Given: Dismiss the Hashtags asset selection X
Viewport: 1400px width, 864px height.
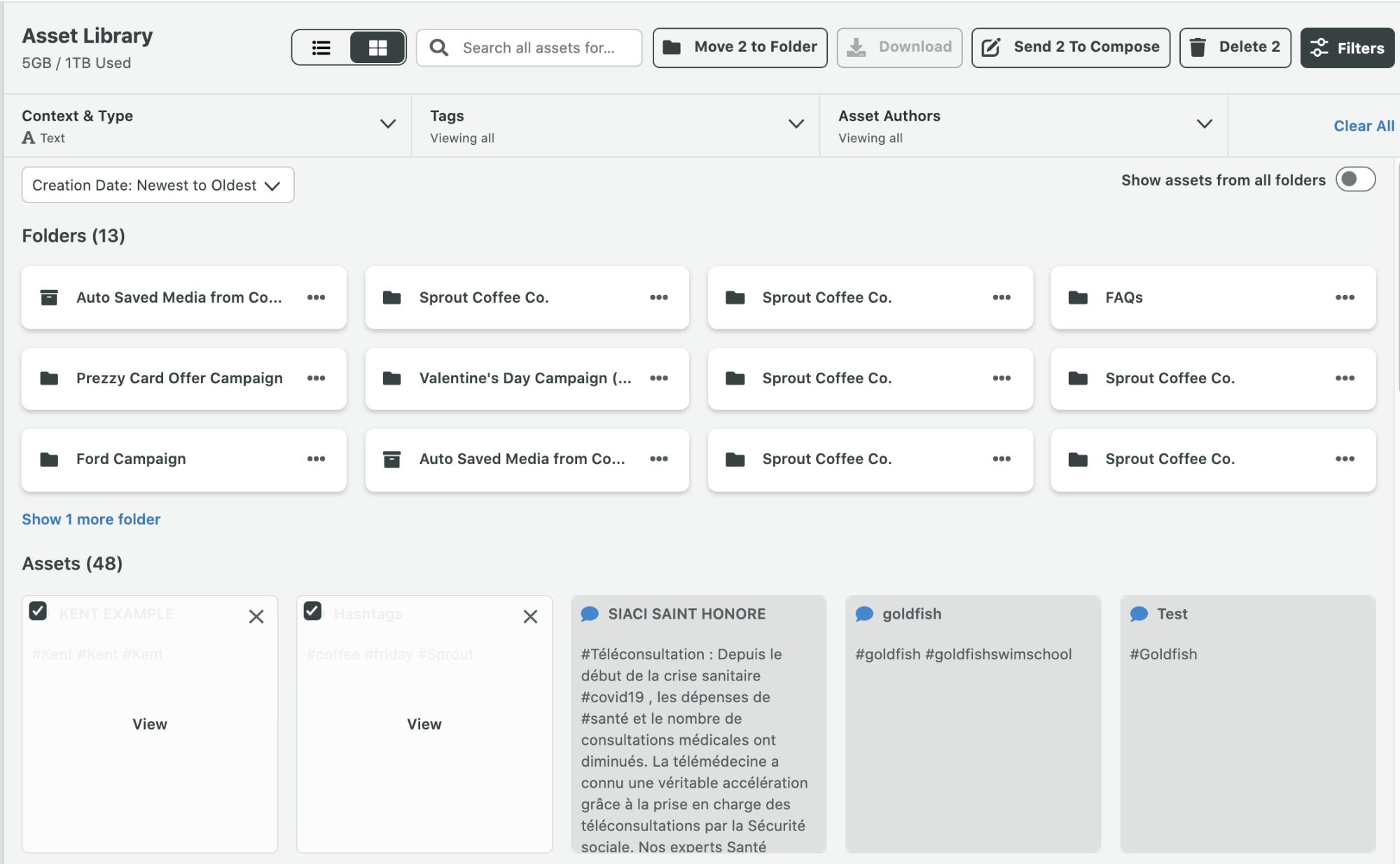Looking at the screenshot, I should (x=530, y=617).
